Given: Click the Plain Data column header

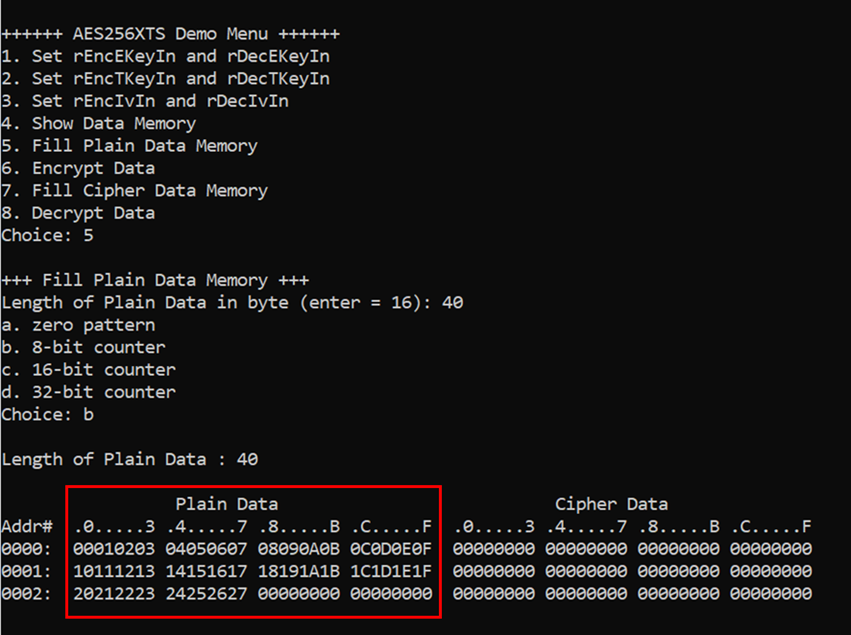Looking at the screenshot, I should click(x=226, y=504).
